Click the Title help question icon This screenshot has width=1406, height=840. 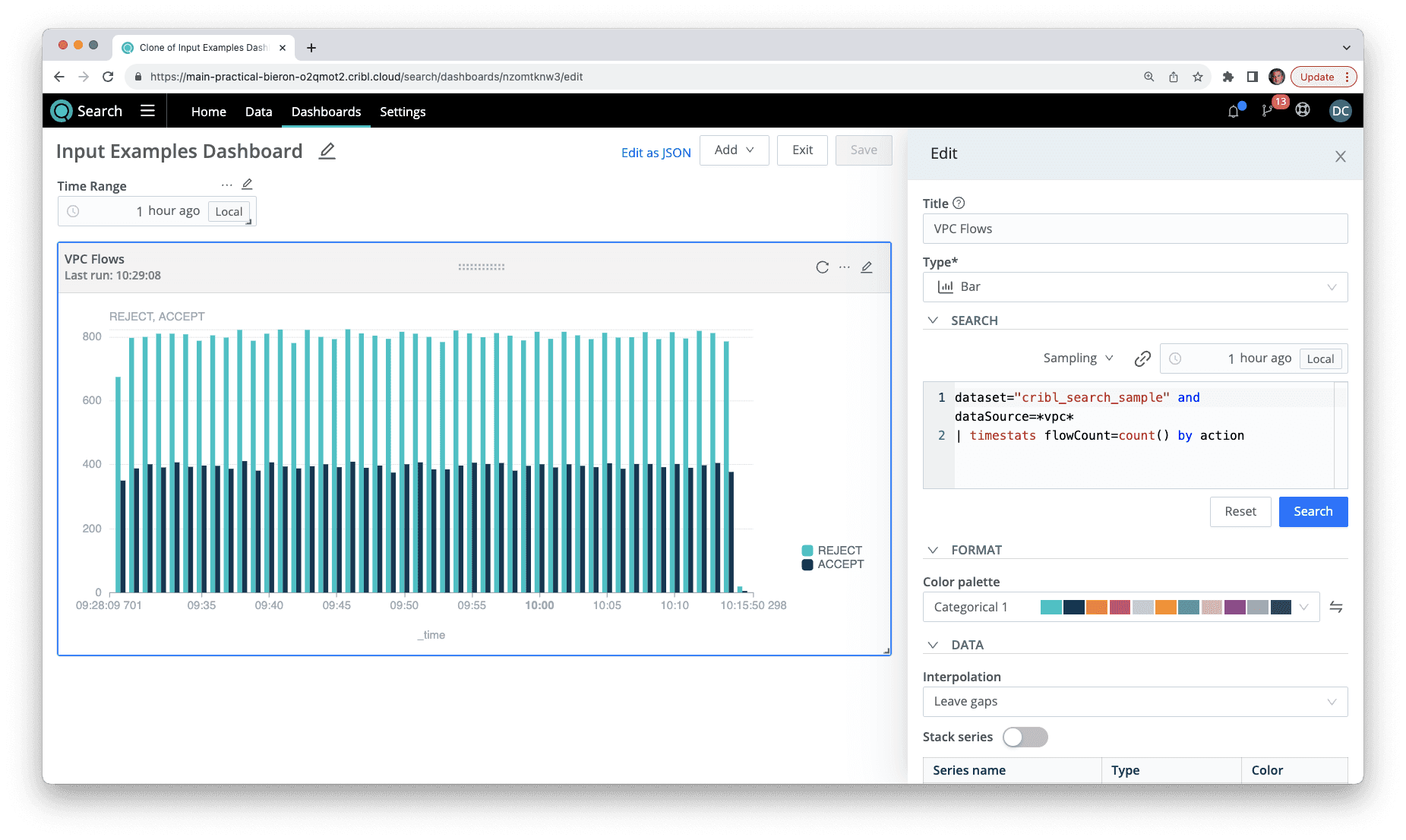pyautogui.click(x=959, y=204)
